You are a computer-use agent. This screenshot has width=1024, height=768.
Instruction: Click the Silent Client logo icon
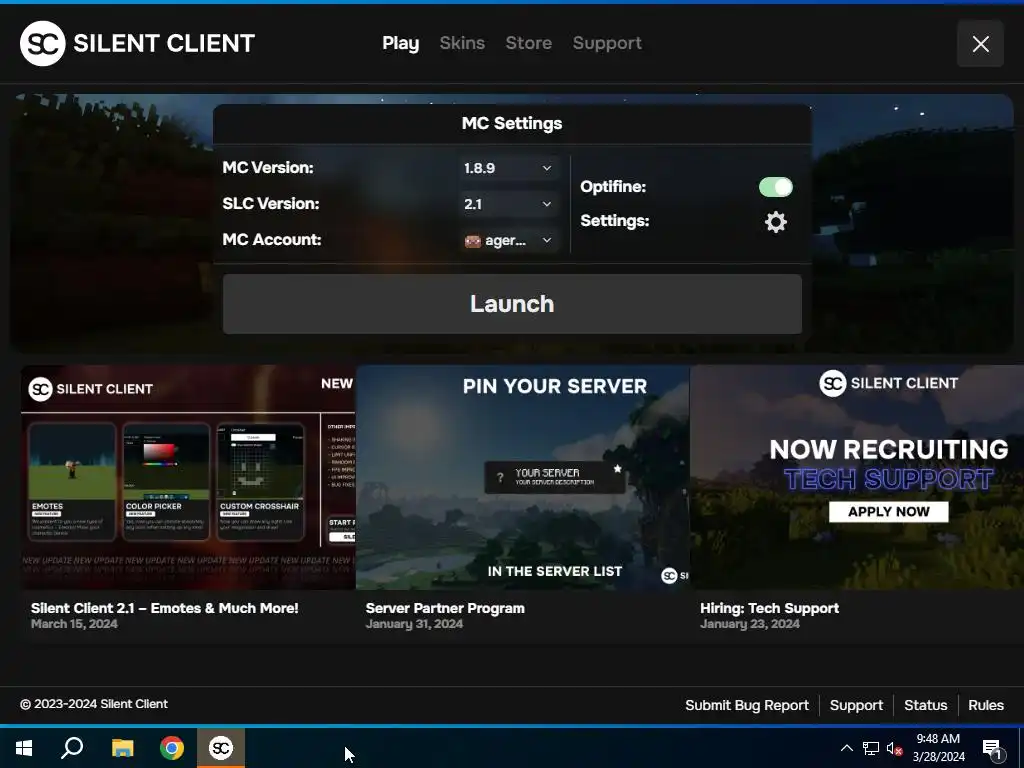pyautogui.click(x=42, y=43)
